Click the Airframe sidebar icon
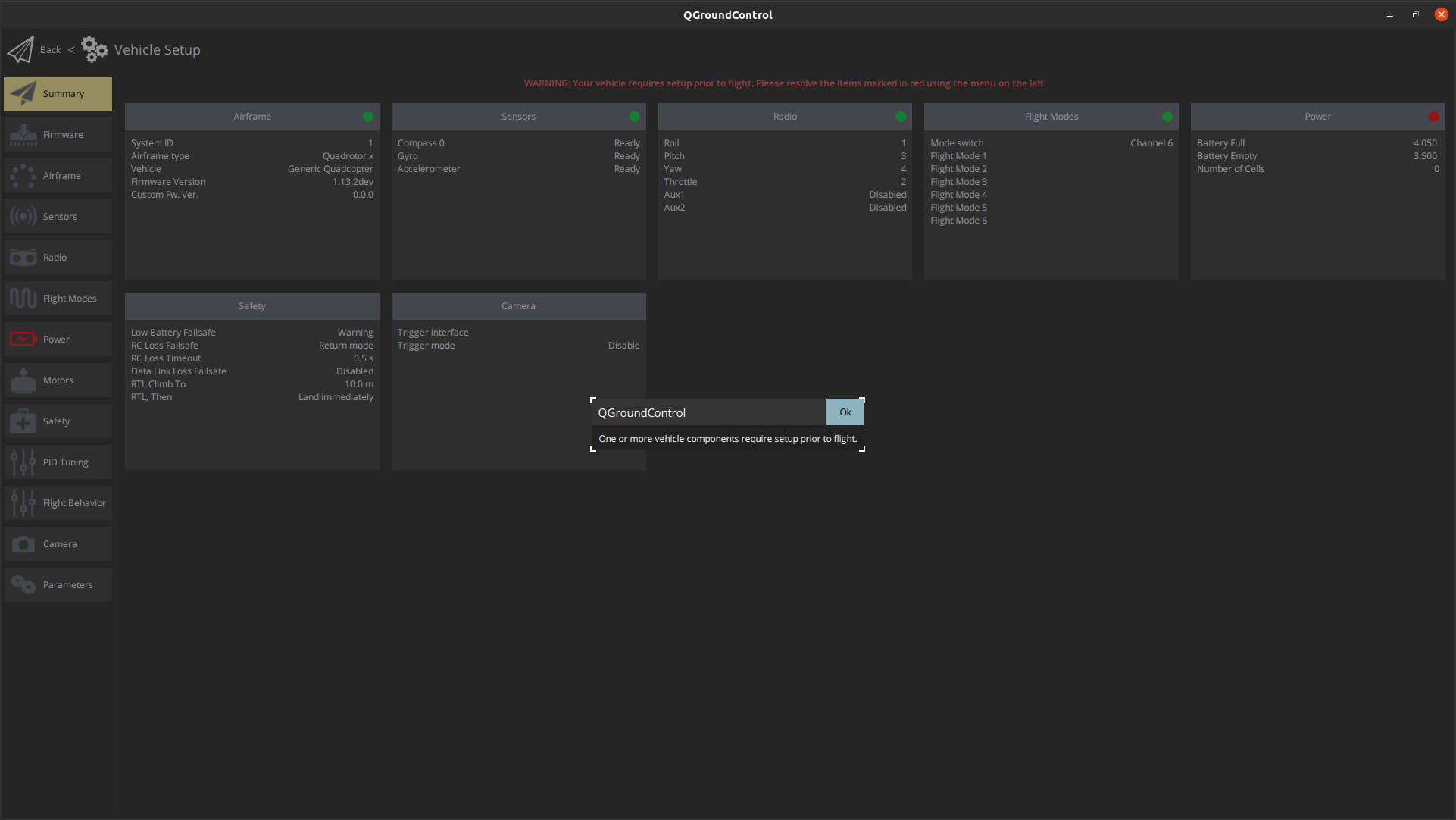The height and width of the screenshot is (820, 1456). (x=23, y=175)
